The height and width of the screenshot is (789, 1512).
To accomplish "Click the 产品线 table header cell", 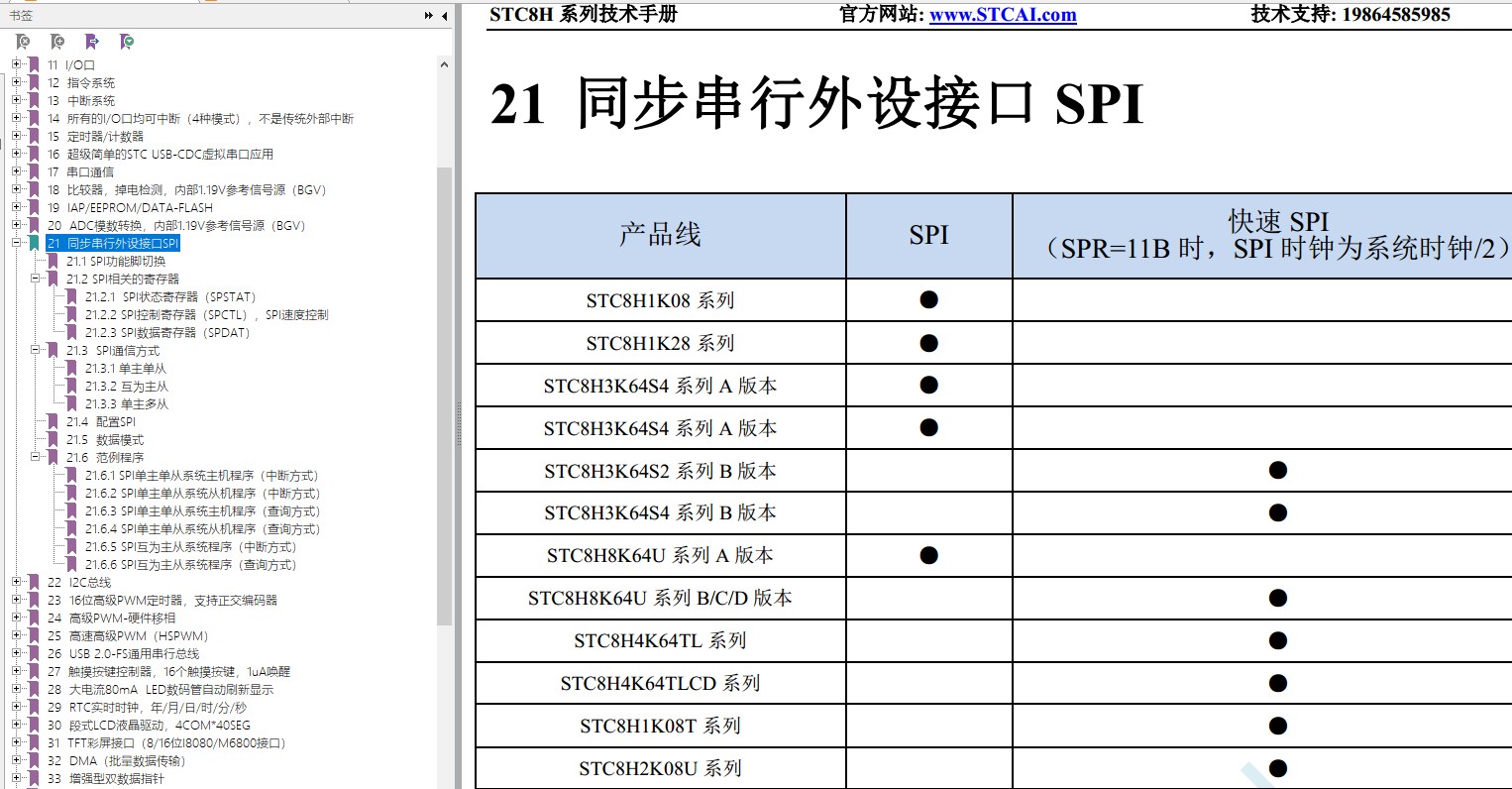I will [x=660, y=235].
